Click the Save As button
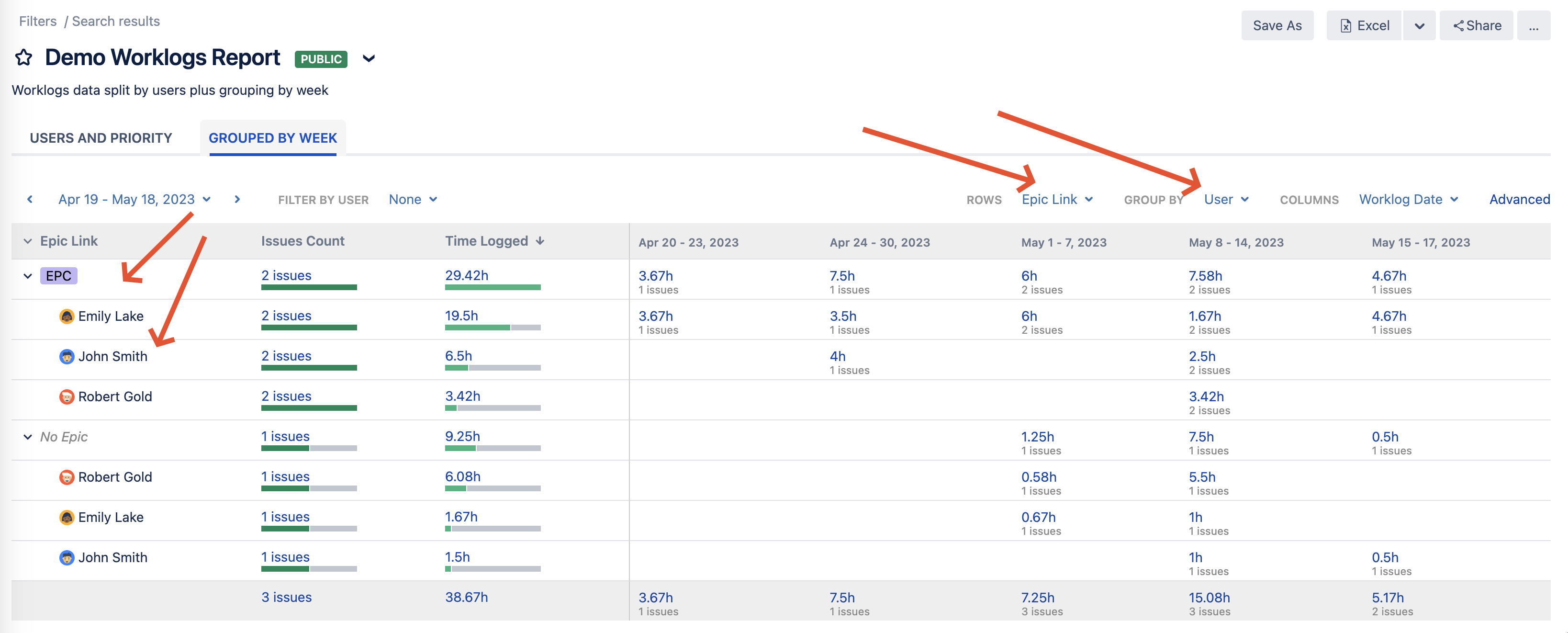The height and width of the screenshot is (633, 1568). [1277, 25]
